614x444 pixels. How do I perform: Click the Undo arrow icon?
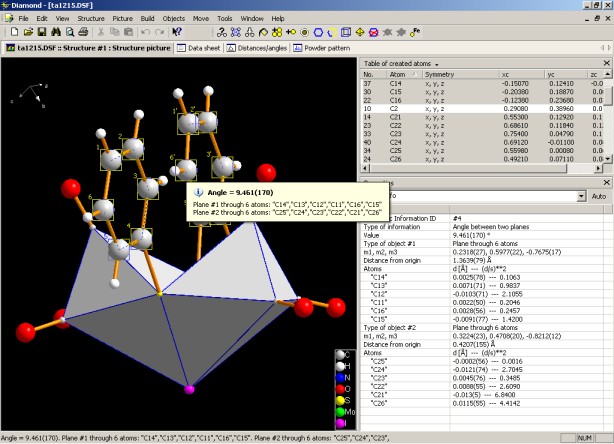[x=146, y=33]
